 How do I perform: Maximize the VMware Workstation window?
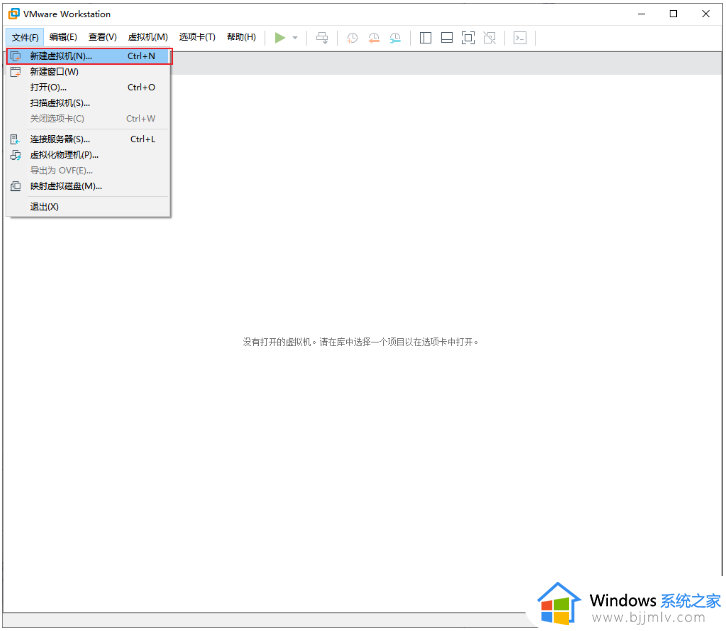(x=673, y=14)
